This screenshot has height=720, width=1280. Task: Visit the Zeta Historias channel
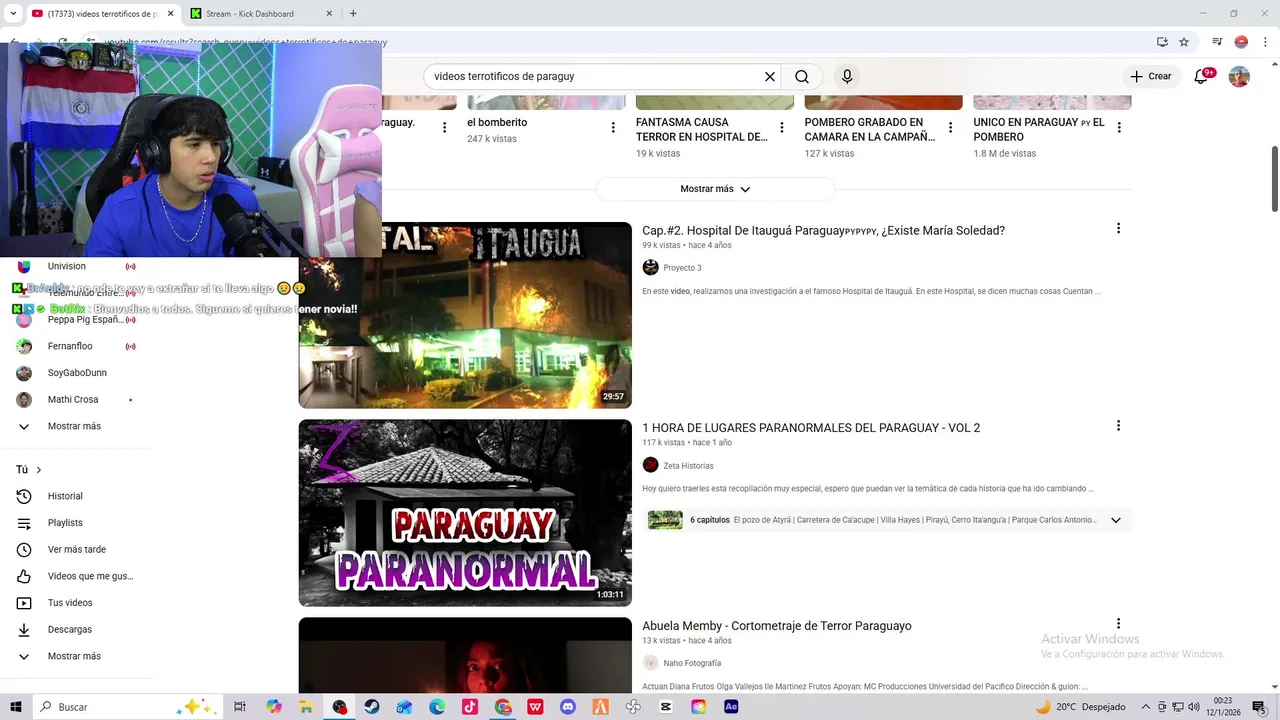pyautogui.click(x=688, y=466)
